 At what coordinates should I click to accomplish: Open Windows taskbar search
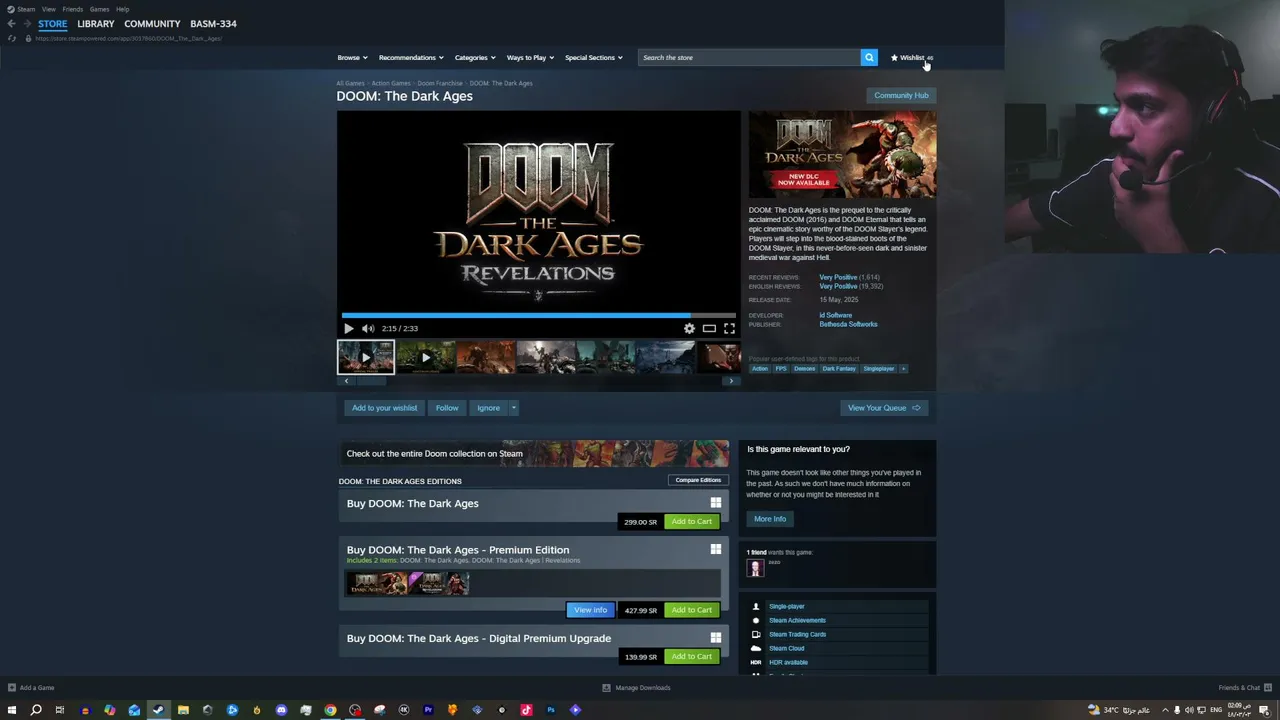point(36,710)
